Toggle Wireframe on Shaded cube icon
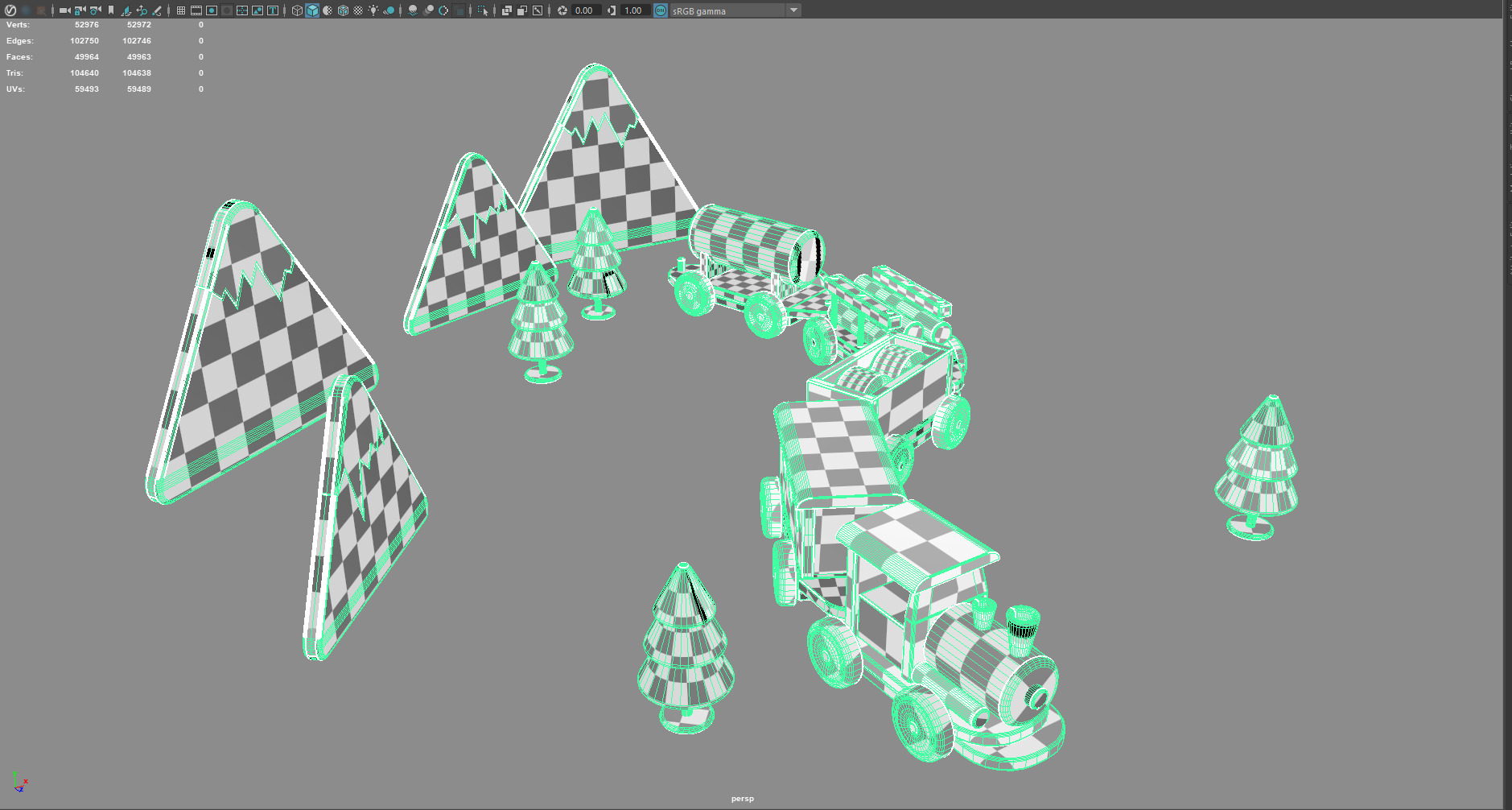 [x=343, y=10]
